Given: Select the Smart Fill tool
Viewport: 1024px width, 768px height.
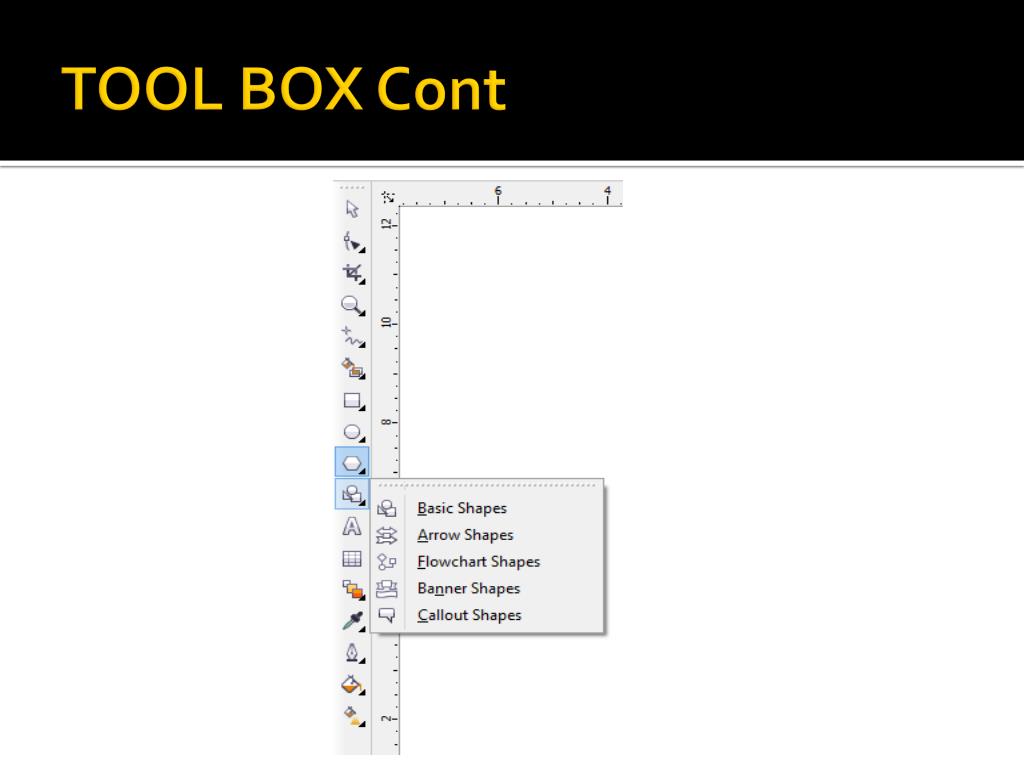Looking at the screenshot, I should 353,368.
